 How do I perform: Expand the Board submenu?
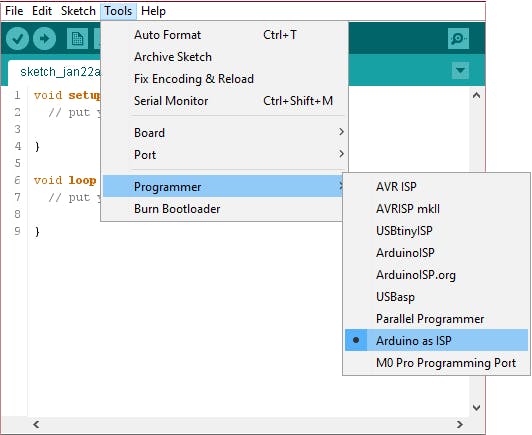pyautogui.click(x=225, y=133)
